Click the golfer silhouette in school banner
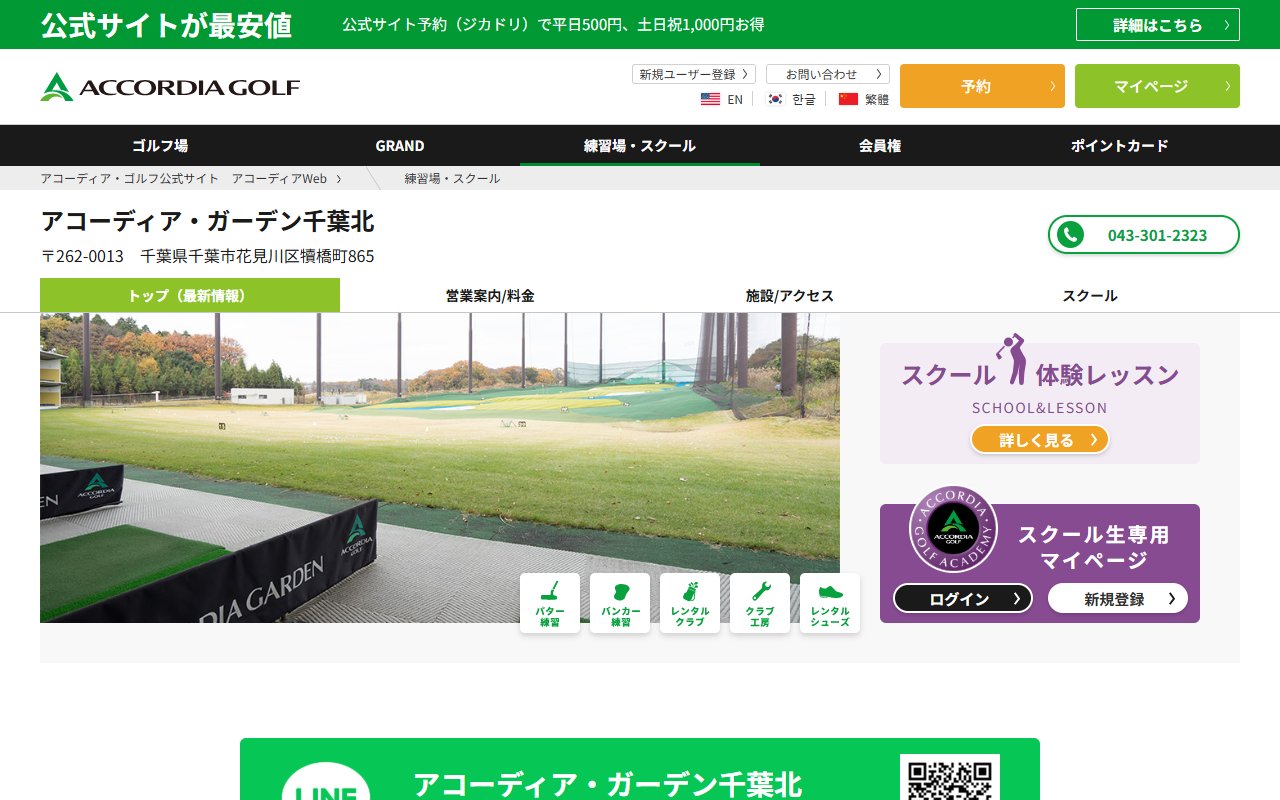The image size is (1280, 800). [x=1012, y=359]
